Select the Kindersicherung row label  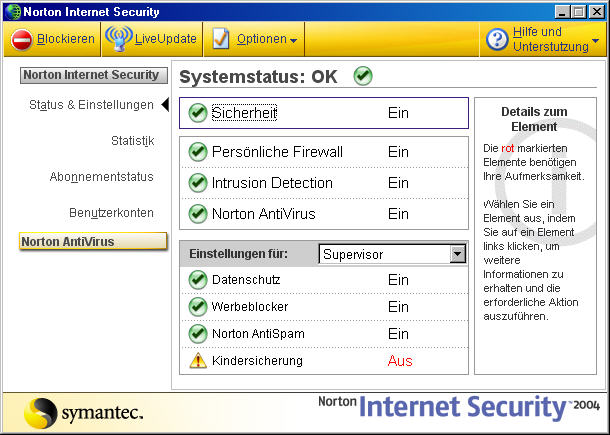click(257, 361)
